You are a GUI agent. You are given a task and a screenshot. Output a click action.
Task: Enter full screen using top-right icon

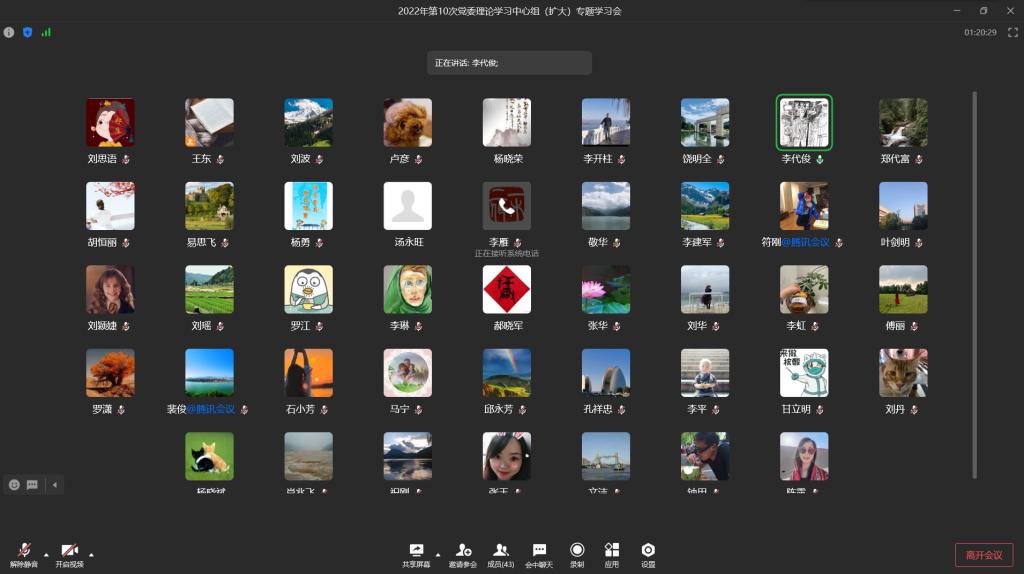pos(1012,32)
